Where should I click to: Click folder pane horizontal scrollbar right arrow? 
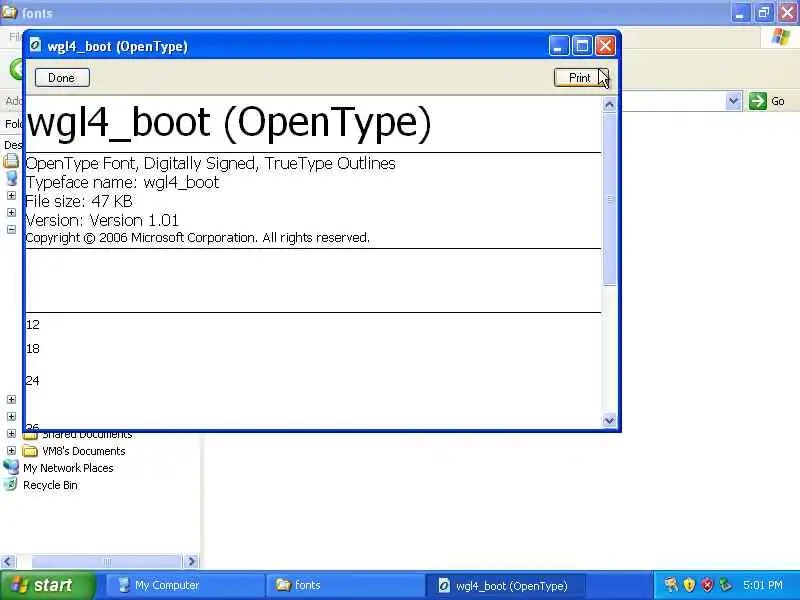[x=191, y=562]
